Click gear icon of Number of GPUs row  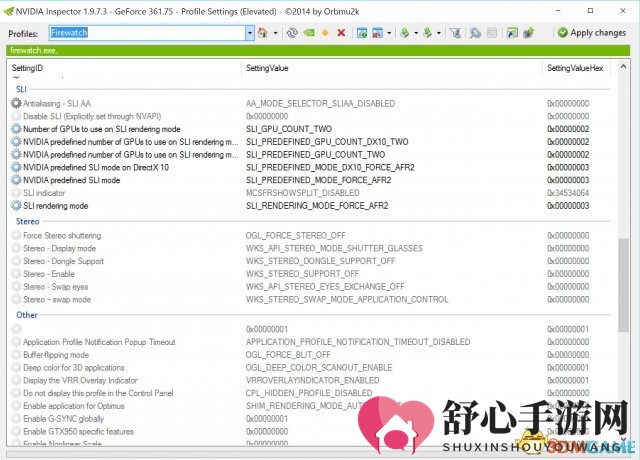[16, 129]
